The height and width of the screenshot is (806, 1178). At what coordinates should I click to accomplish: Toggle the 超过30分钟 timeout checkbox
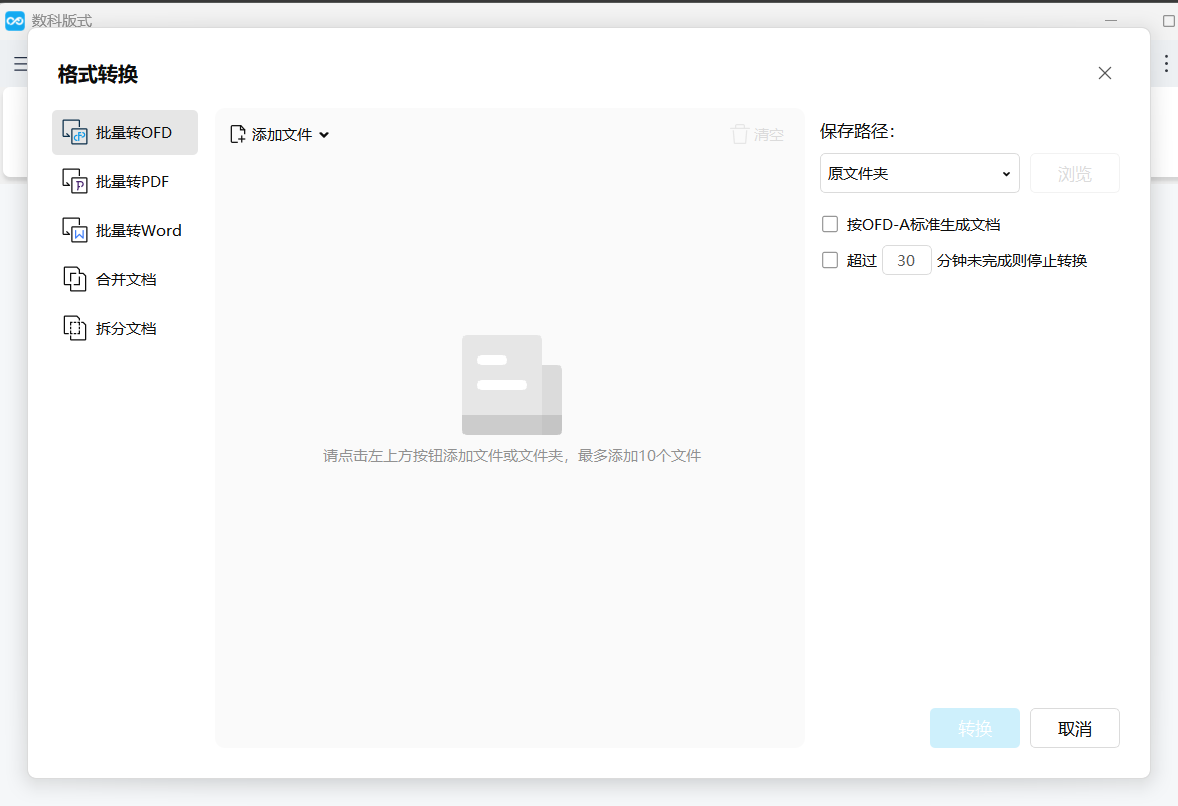coord(829,260)
